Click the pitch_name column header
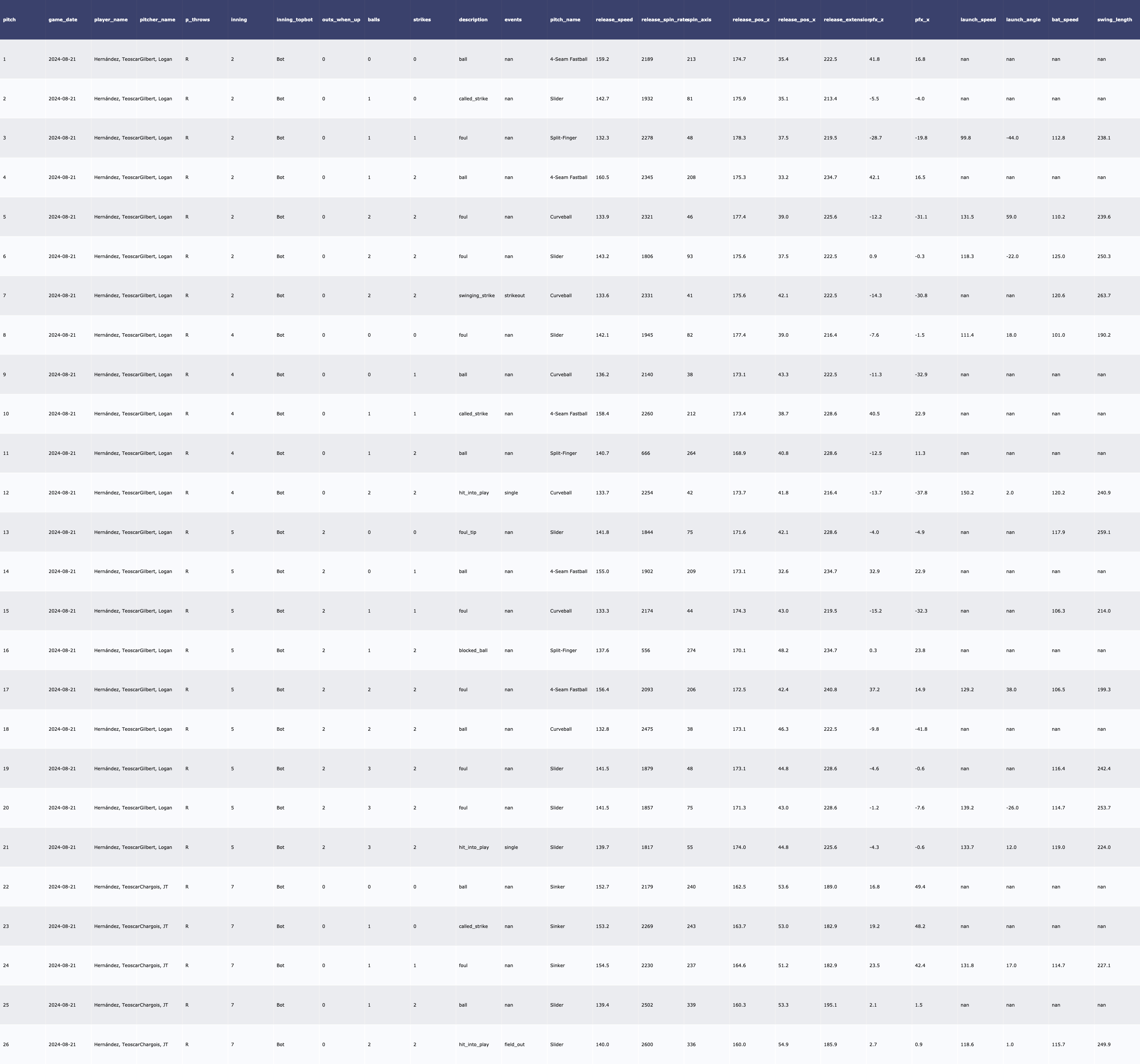 (565, 19)
